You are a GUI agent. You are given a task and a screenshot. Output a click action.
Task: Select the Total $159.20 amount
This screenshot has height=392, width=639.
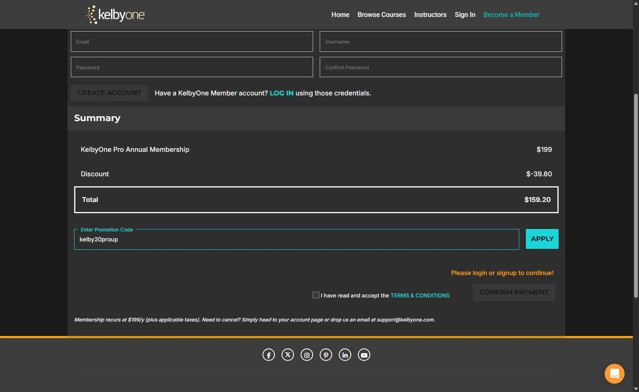click(x=537, y=200)
